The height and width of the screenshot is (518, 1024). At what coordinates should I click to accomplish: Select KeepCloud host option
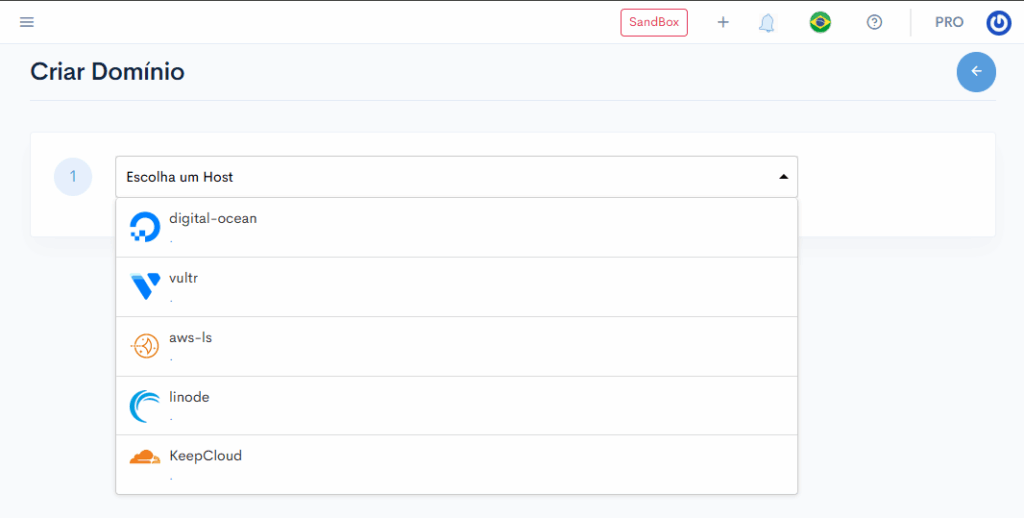[x=456, y=464]
